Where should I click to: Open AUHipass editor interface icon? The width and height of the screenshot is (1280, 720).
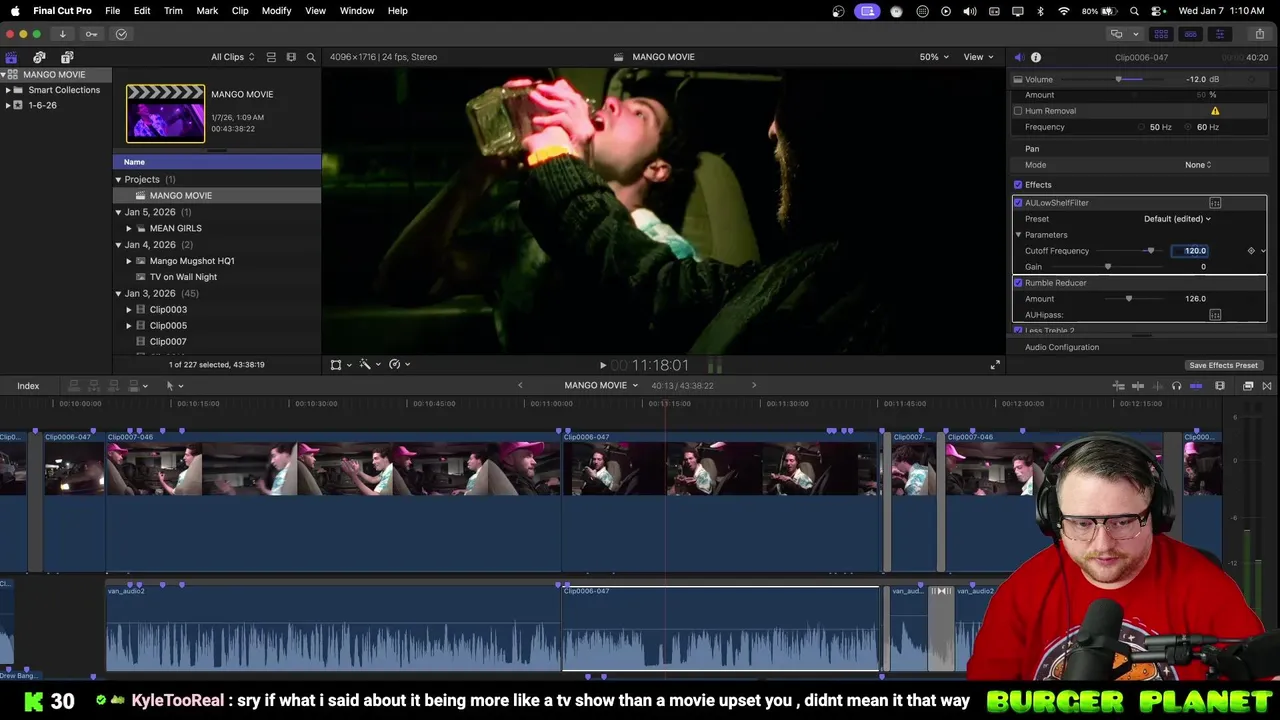coord(1215,315)
